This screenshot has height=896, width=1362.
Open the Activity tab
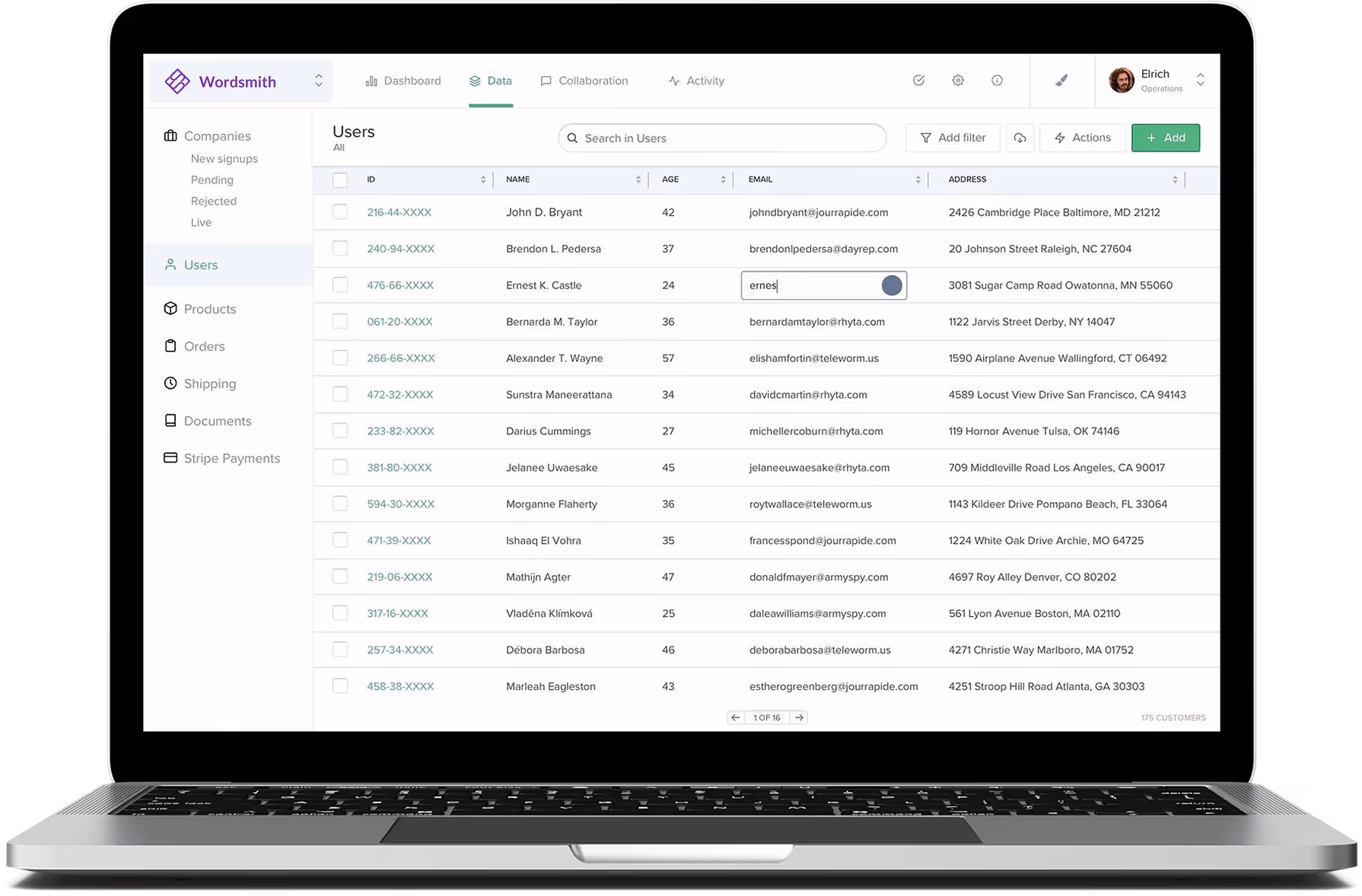tap(696, 81)
